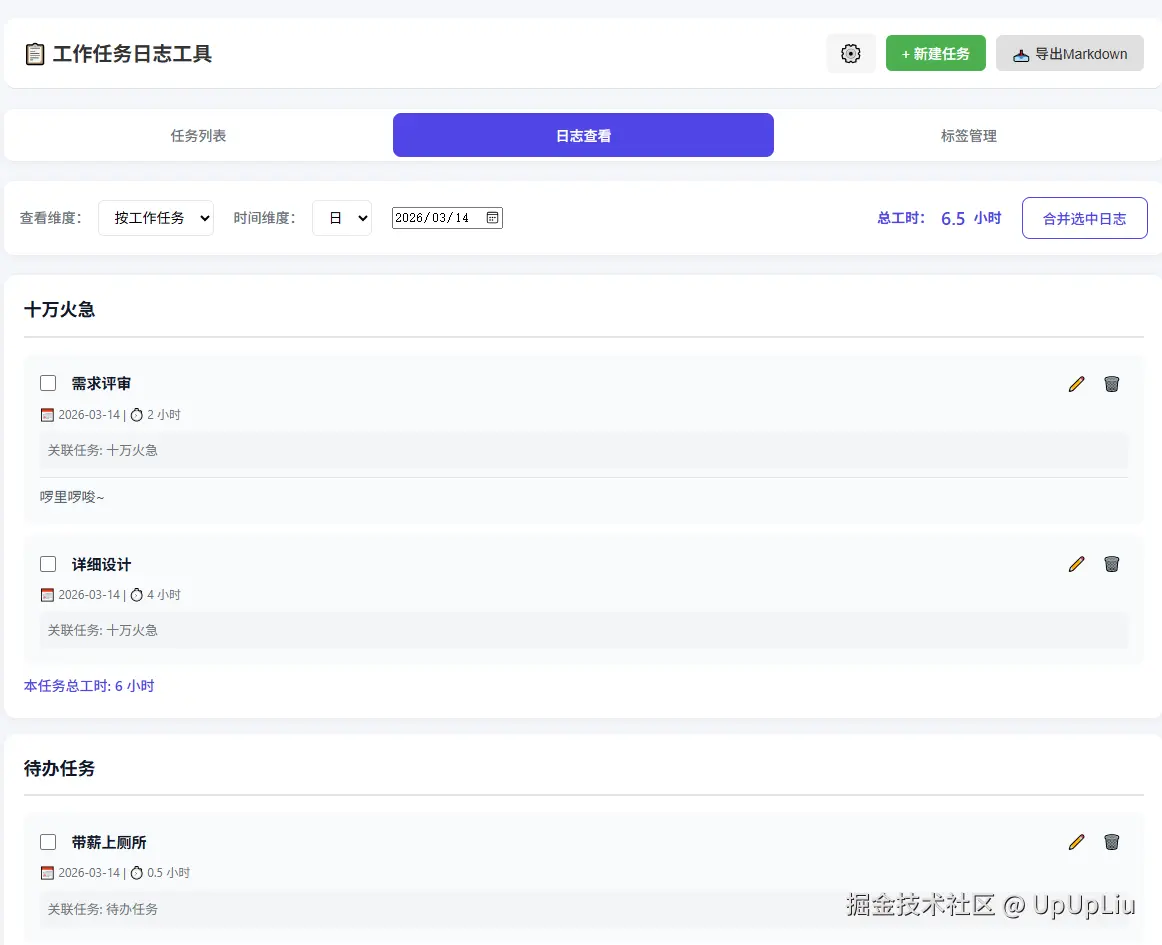Select the 日志查看 tab
The image size is (1162, 945).
[583, 136]
